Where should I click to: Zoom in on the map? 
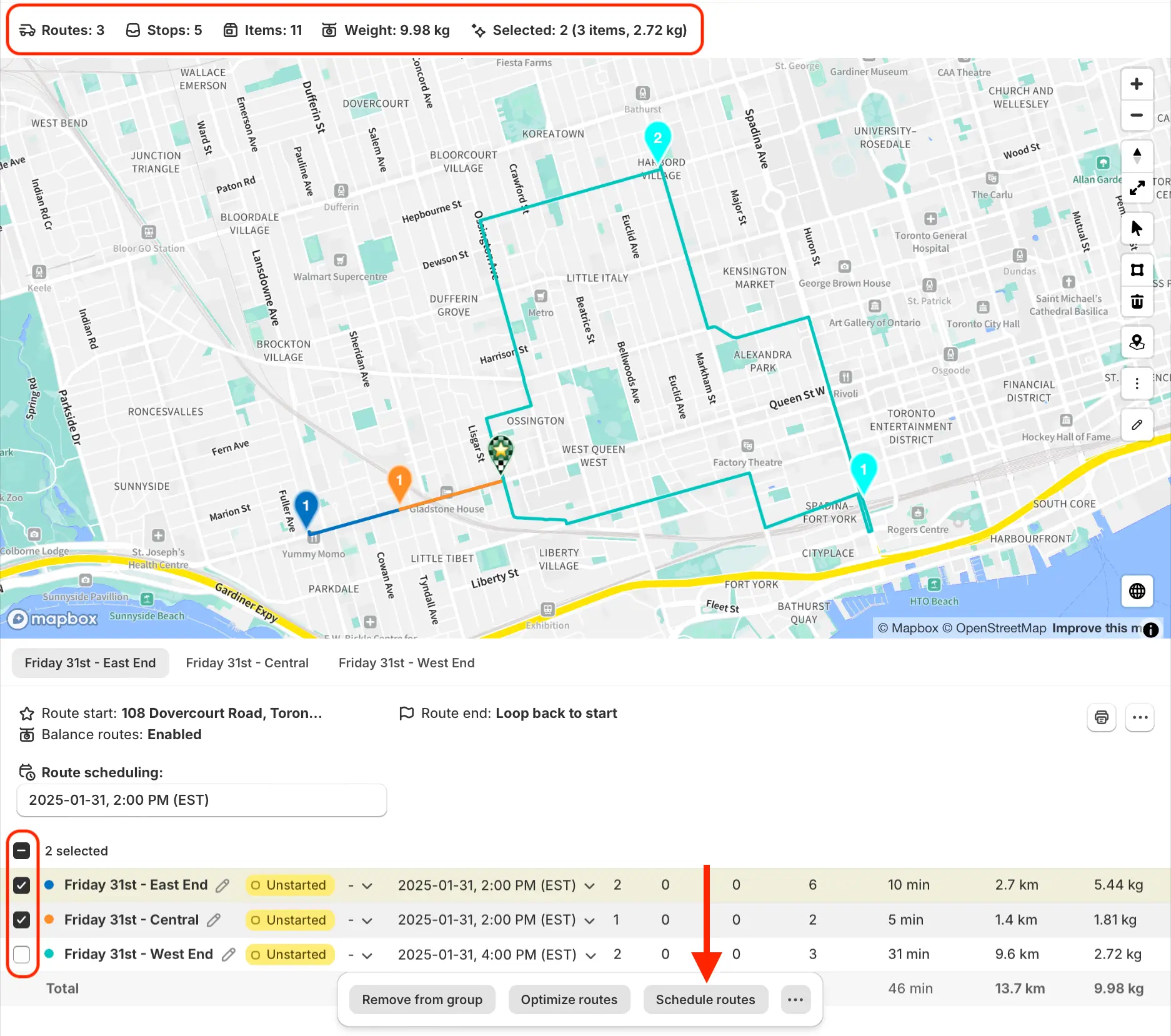point(1137,84)
